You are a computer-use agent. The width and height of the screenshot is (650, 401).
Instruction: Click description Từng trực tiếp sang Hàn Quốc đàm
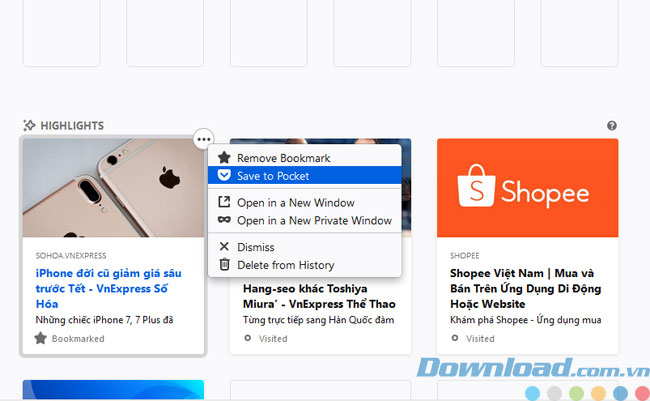click(318, 320)
